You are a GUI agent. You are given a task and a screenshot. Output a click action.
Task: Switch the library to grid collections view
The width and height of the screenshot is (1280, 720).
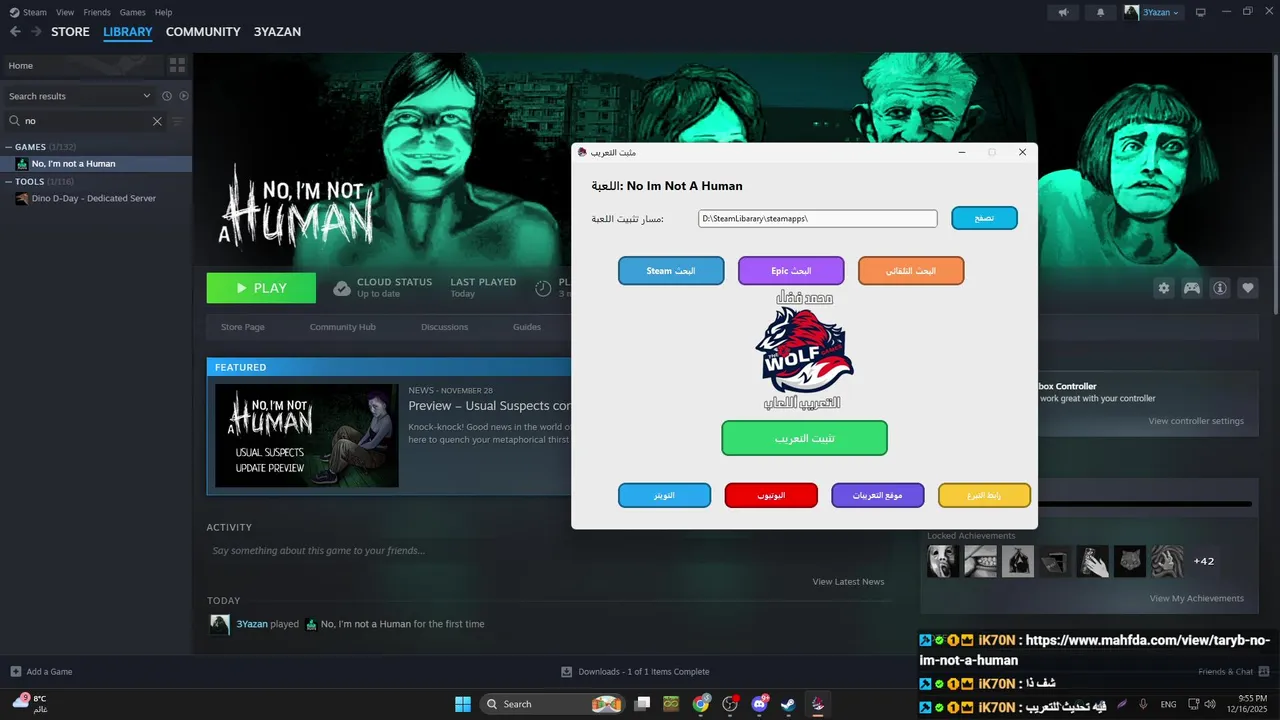pyautogui.click(x=177, y=65)
